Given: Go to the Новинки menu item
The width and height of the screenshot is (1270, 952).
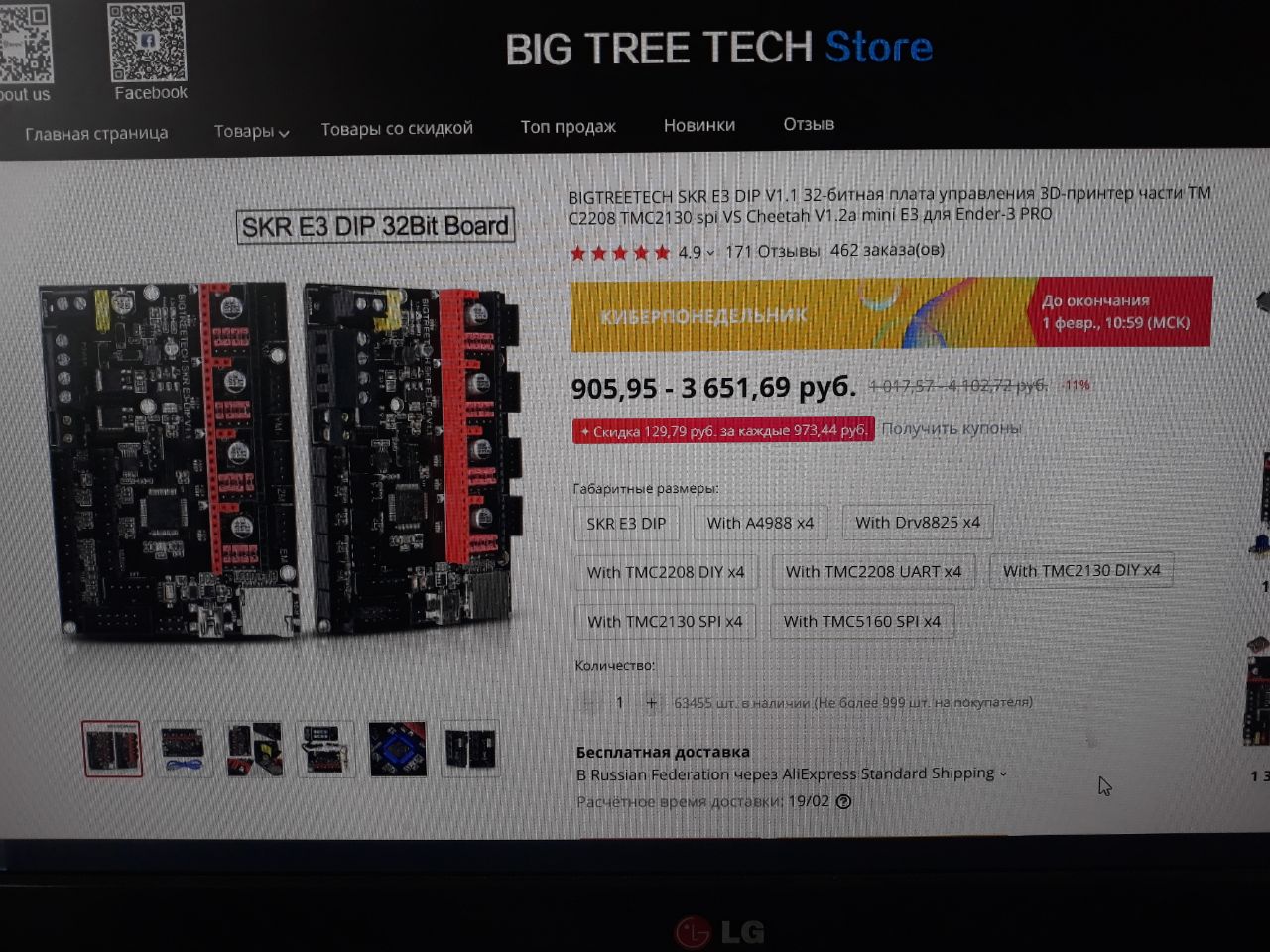Looking at the screenshot, I should (699, 125).
